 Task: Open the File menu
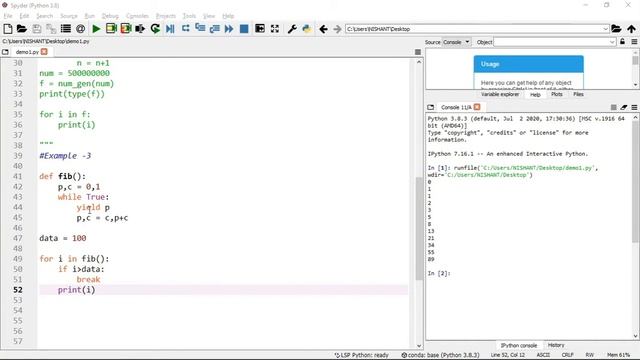tap(8, 16)
